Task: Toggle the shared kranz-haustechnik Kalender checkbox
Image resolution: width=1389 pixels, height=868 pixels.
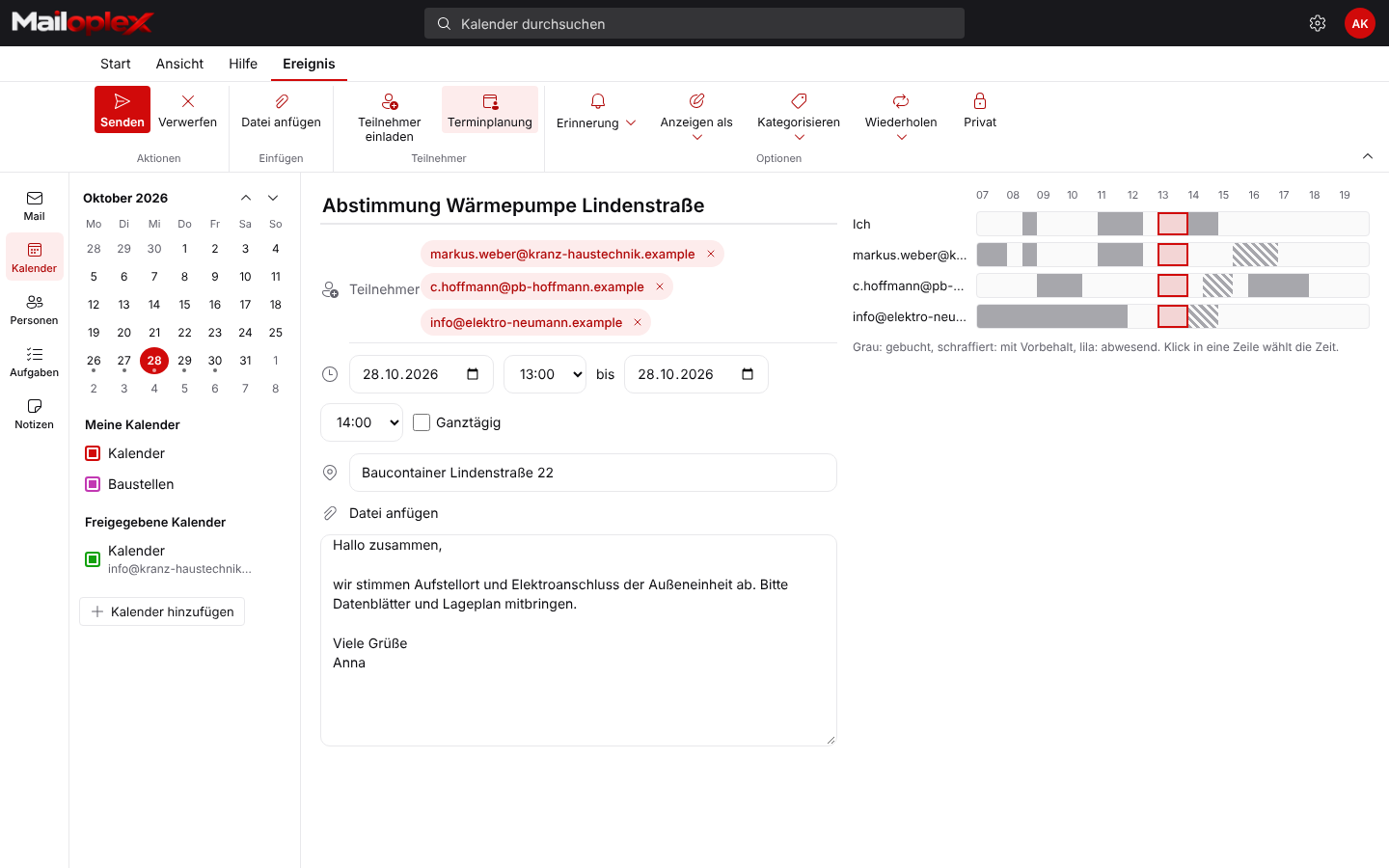Action: coord(93,559)
